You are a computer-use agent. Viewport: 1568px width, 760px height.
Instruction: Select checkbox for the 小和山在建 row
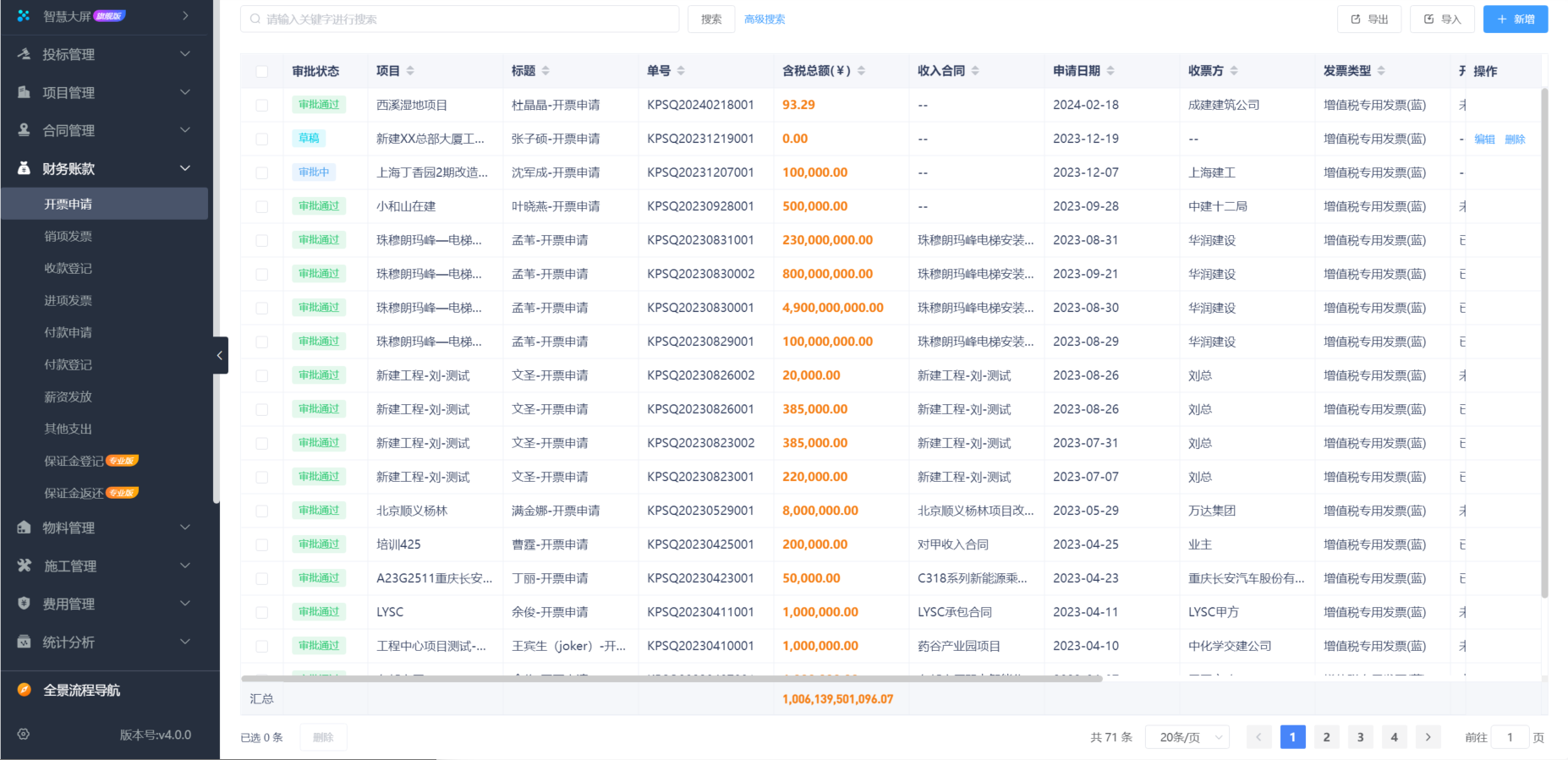point(262,207)
